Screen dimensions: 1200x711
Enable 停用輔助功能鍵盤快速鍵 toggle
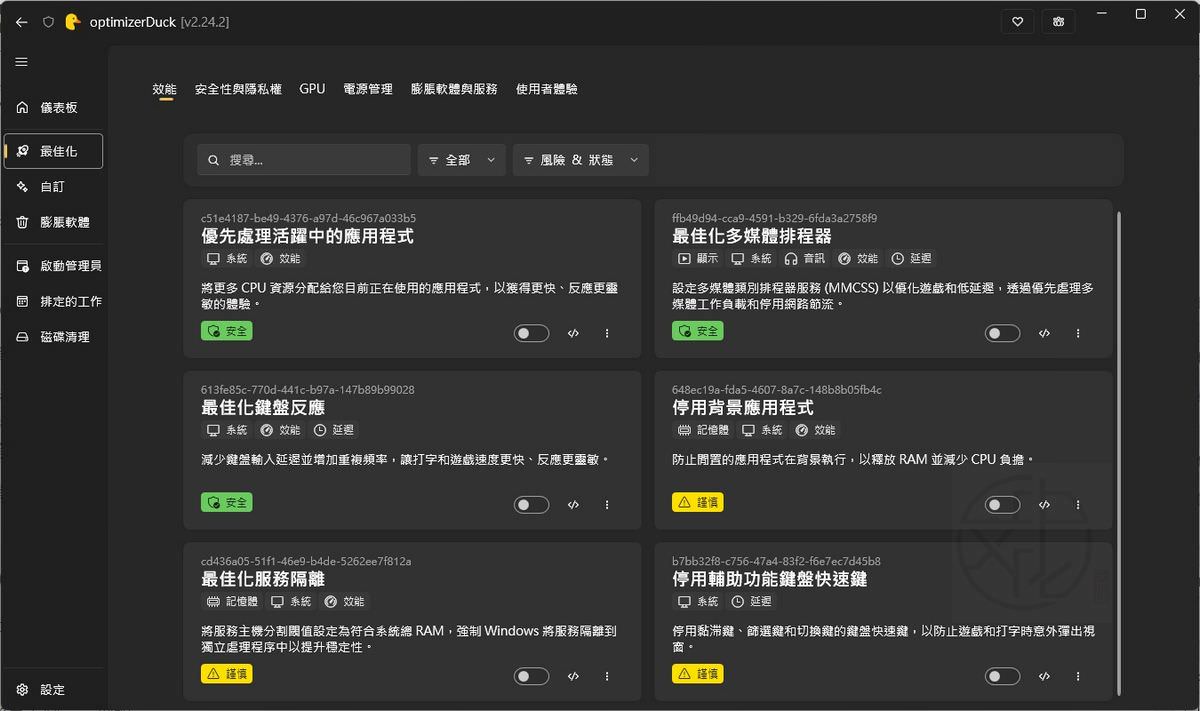pyautogui.click(x=1003, y=677)
